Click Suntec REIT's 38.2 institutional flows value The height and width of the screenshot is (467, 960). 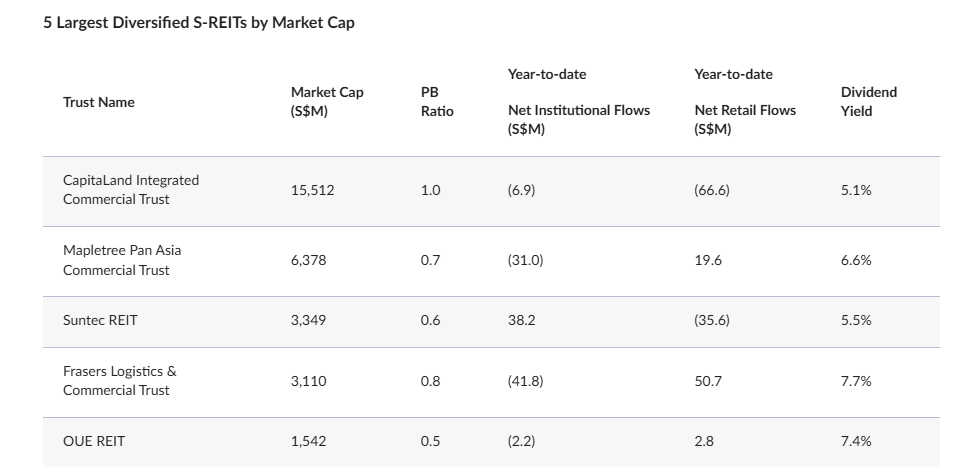point(523,320)
